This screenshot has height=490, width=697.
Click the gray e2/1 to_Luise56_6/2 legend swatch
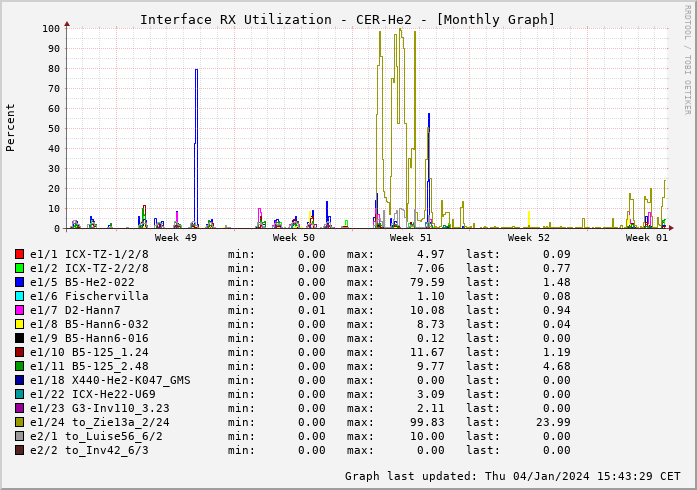[19, 436]
